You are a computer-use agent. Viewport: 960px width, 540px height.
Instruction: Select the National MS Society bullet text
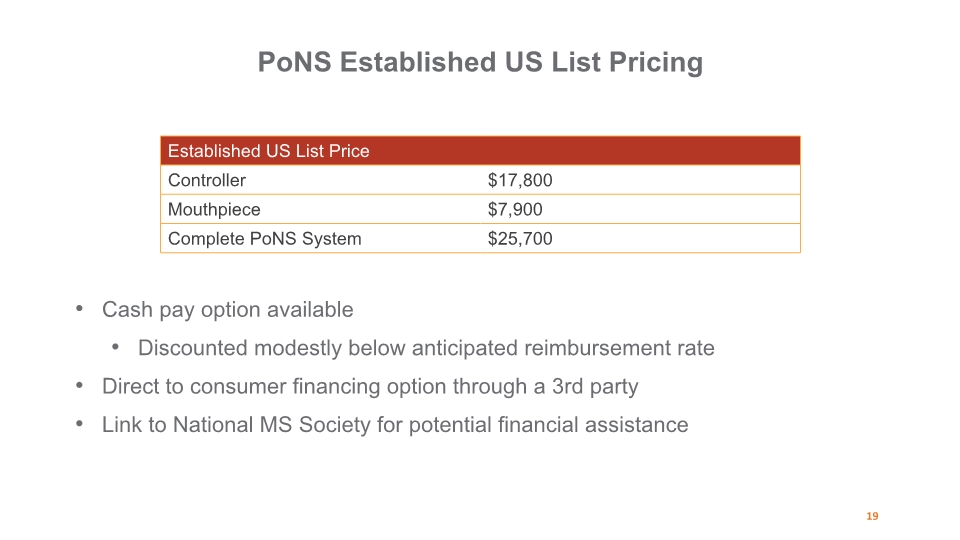[395, 425]
